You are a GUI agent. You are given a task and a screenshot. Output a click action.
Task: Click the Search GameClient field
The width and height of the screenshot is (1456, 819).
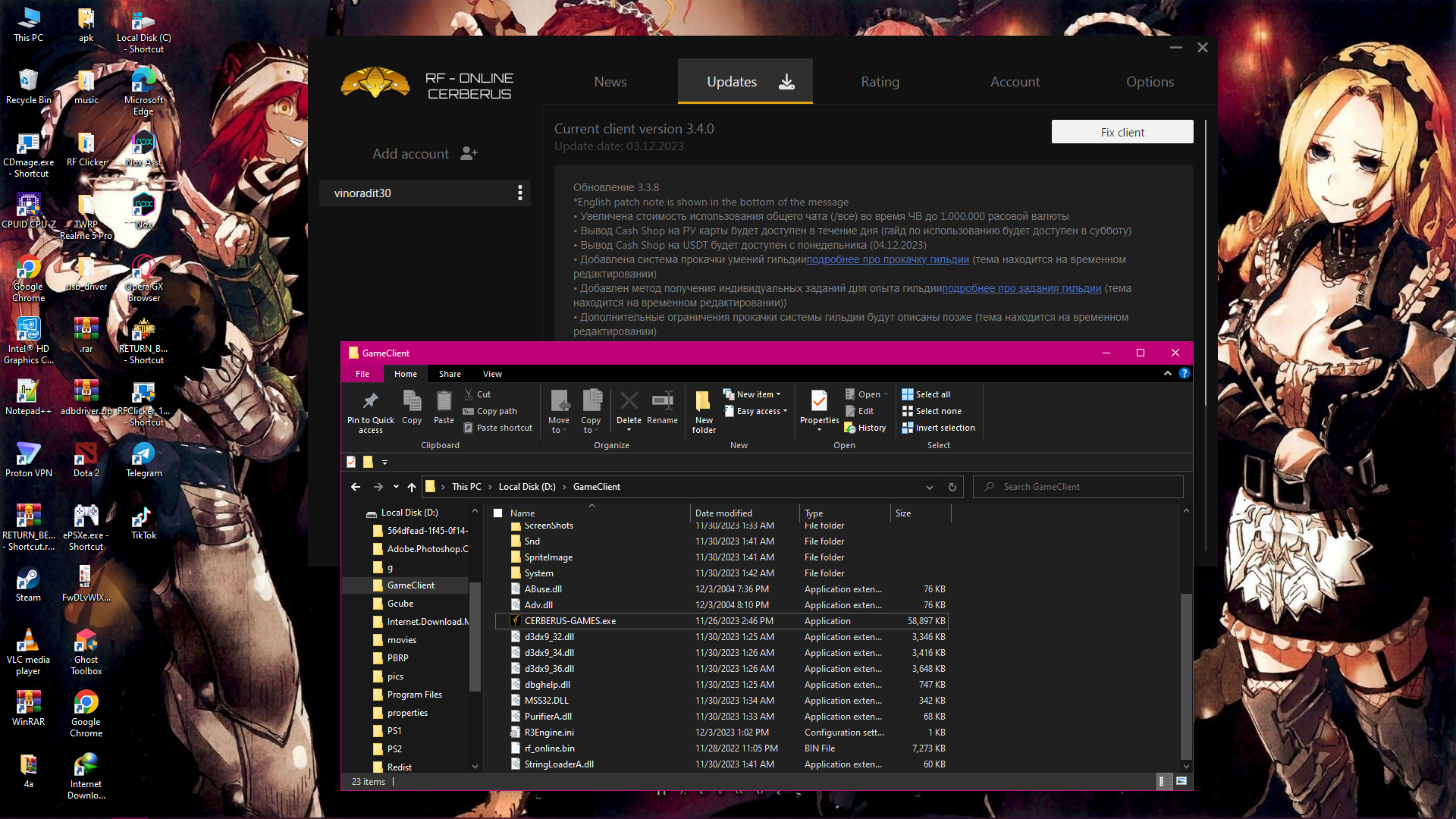pos(1078,487)
